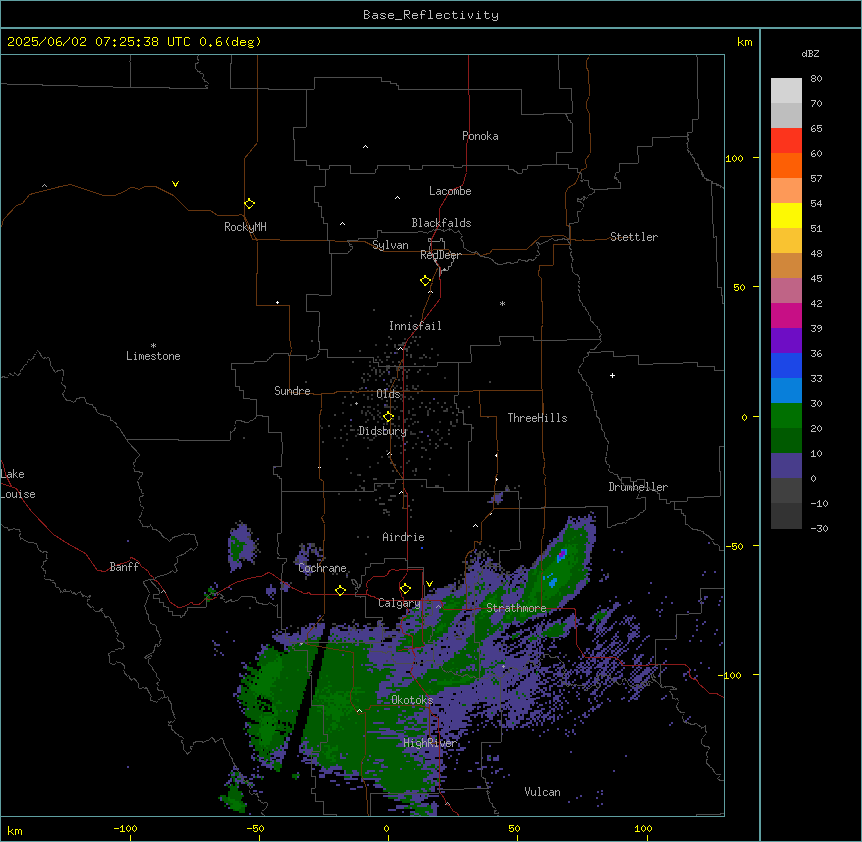Screen dimensions: 862x842
Task: Click the yellow V marker east of Calgary
Action: pos(430,584)
